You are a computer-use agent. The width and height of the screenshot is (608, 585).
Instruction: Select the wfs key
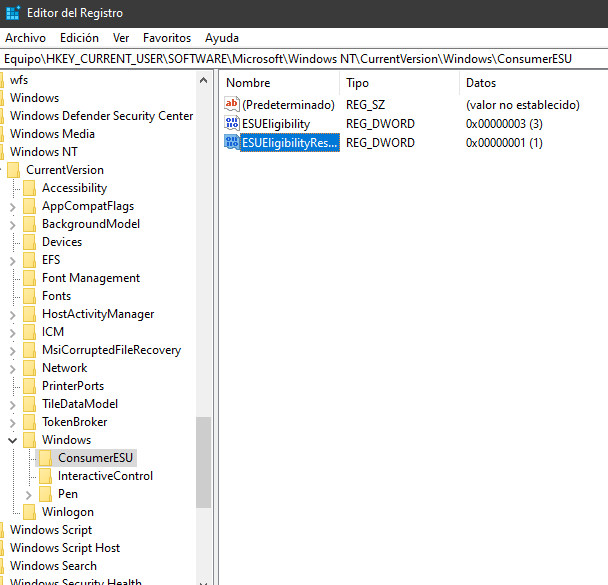(x=19, y=80)
